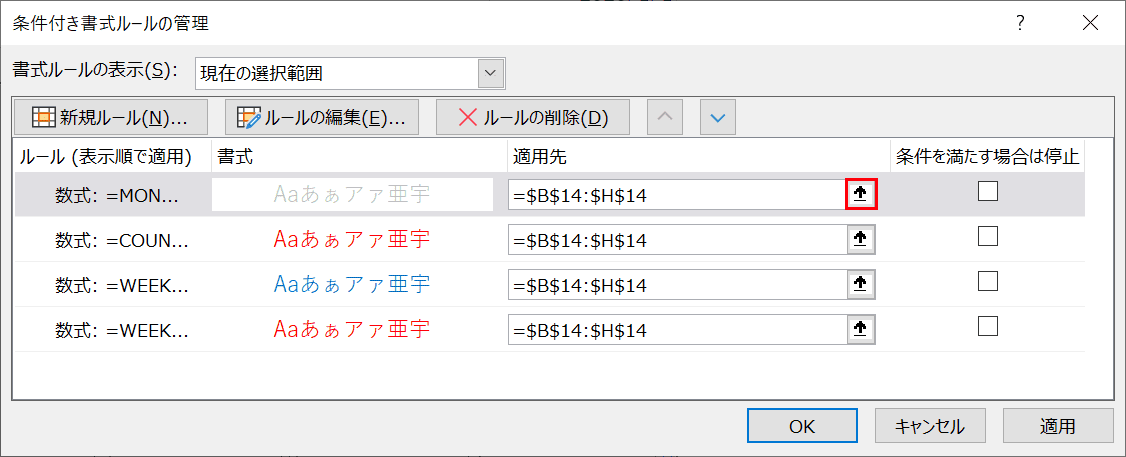Collapse range selector for last WEEK rule
This screenshot has height=457, width=1126.
pyautogui.click(x=862, y=329)
